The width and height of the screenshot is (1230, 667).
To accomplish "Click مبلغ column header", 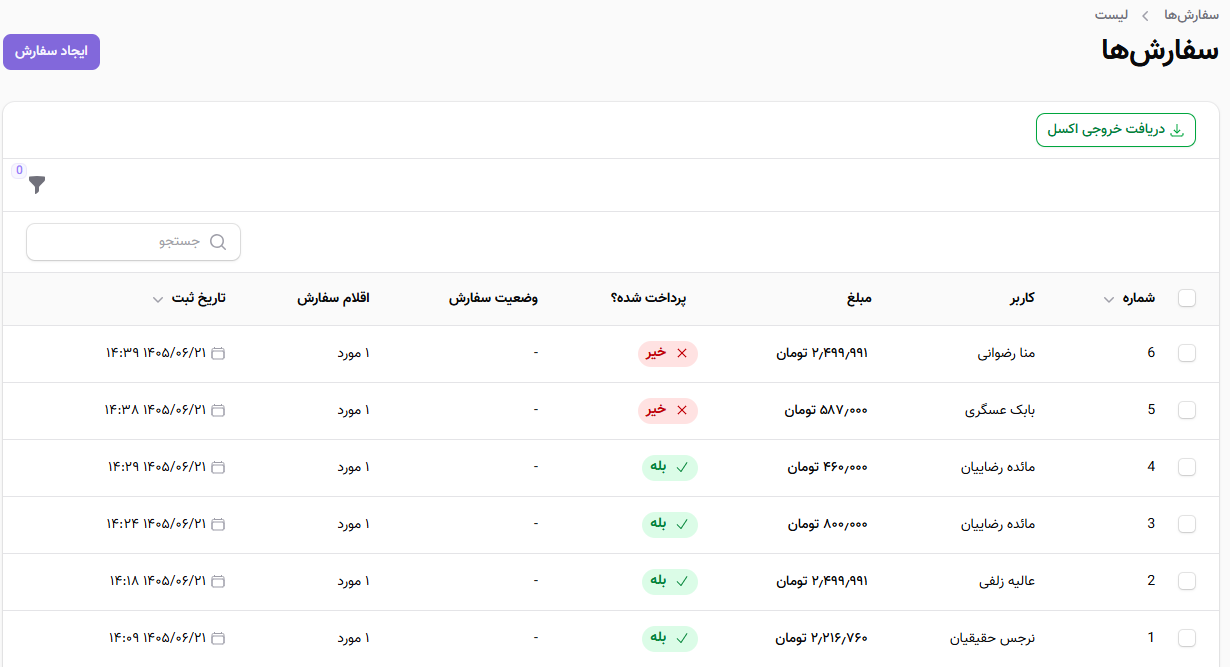I will pos(860,298).
